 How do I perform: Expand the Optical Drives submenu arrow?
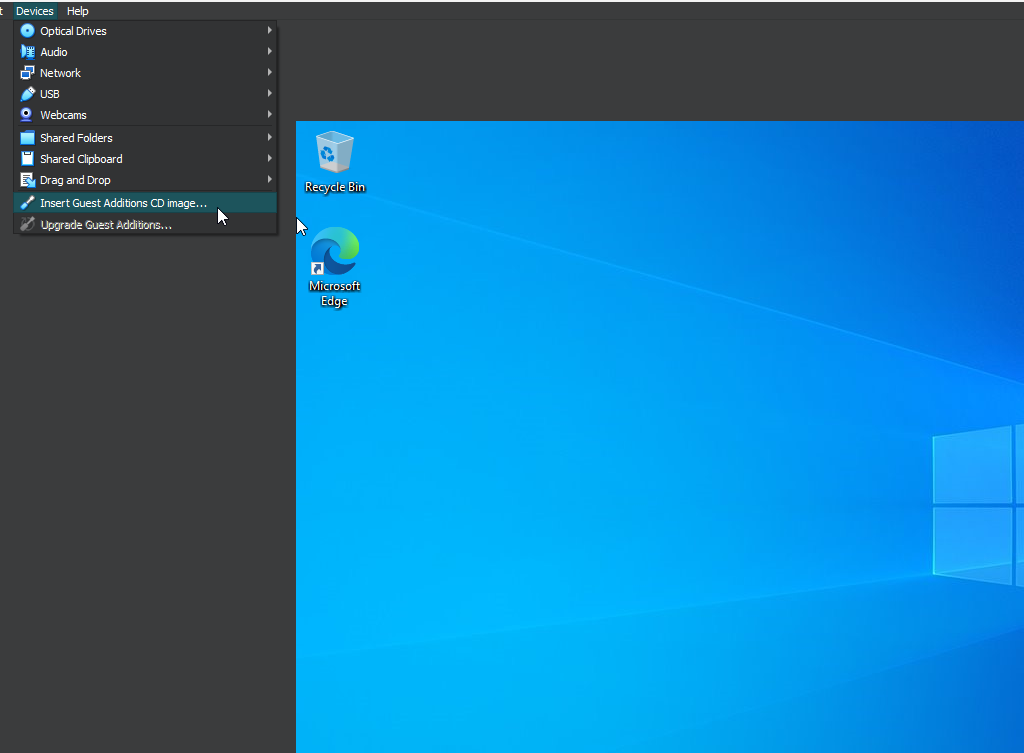click(269, 31)
